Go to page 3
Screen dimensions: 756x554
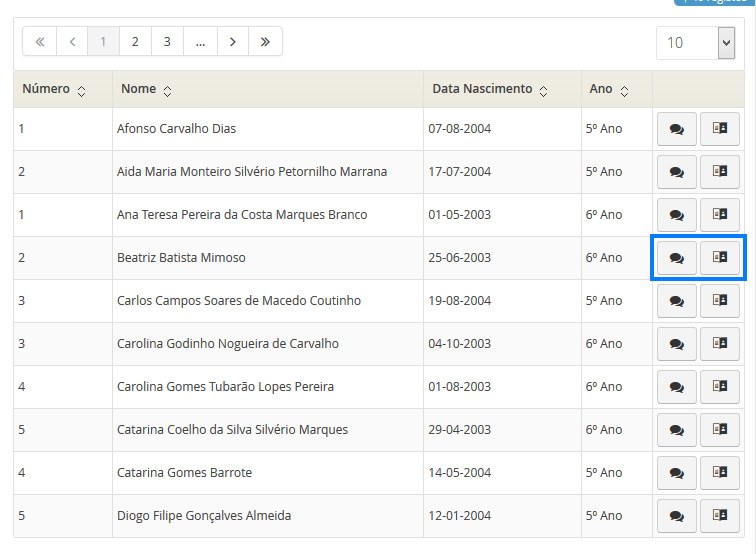(x=167, y=42)
